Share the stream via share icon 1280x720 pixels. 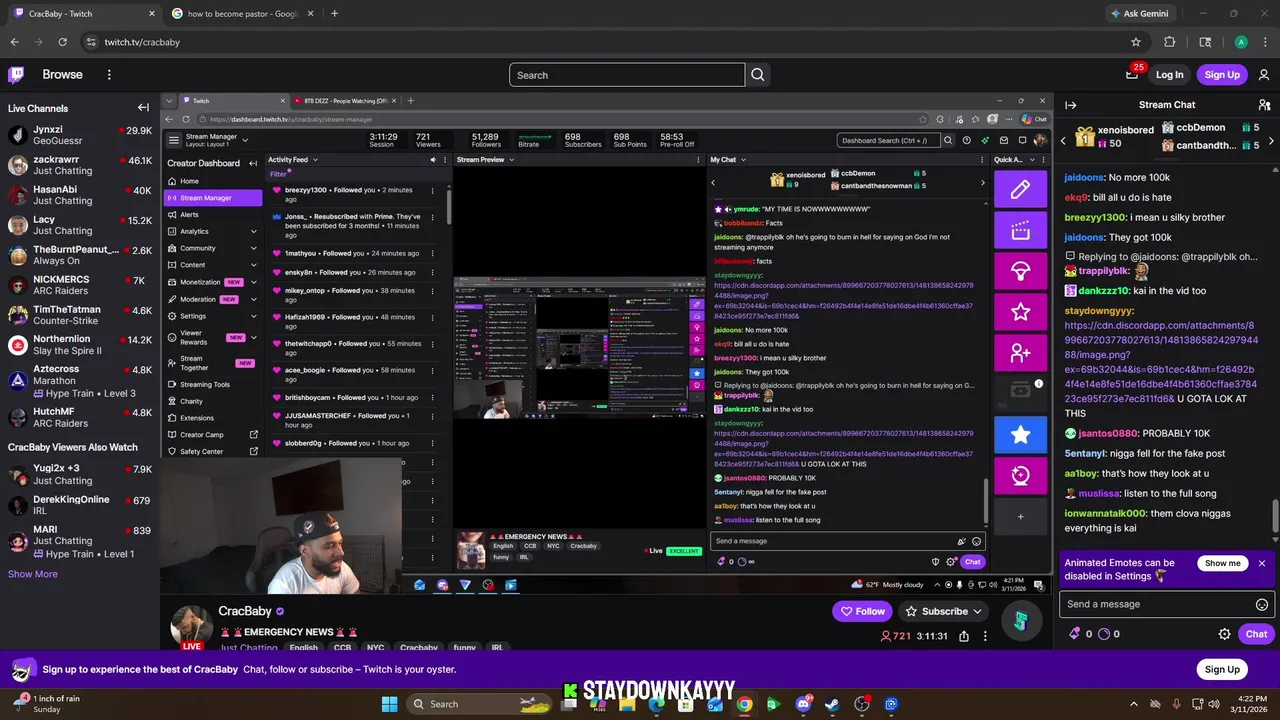click(964, 636)
